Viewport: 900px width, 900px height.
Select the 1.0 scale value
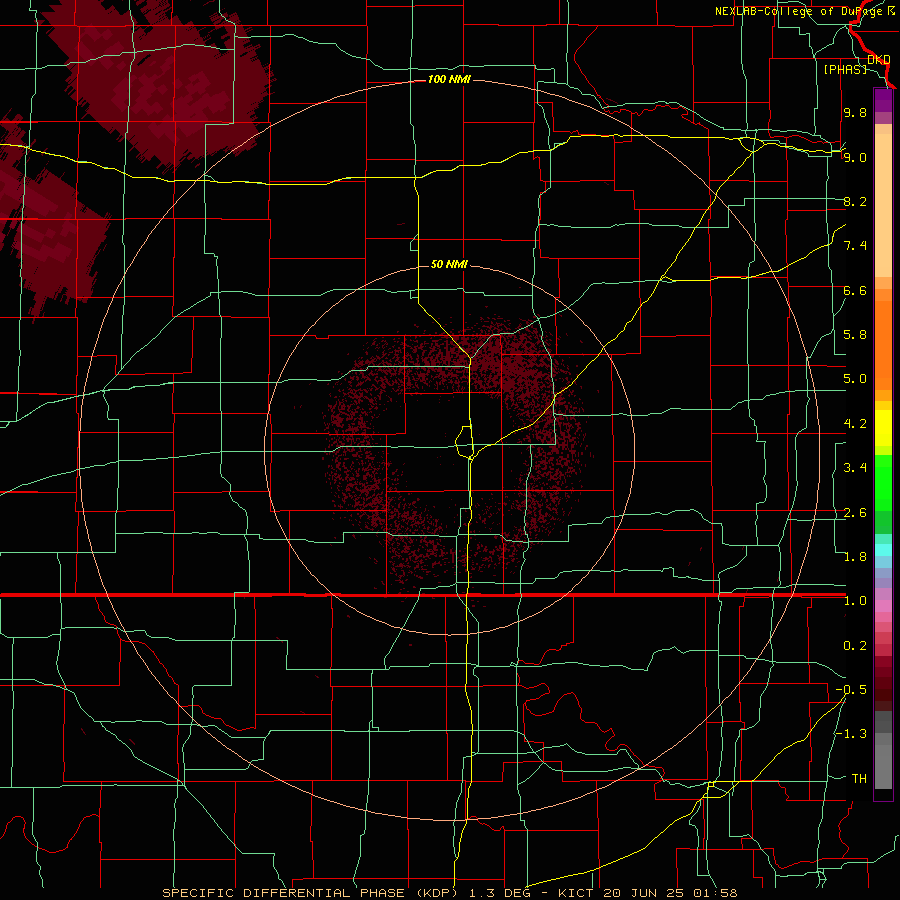[855, 601]
